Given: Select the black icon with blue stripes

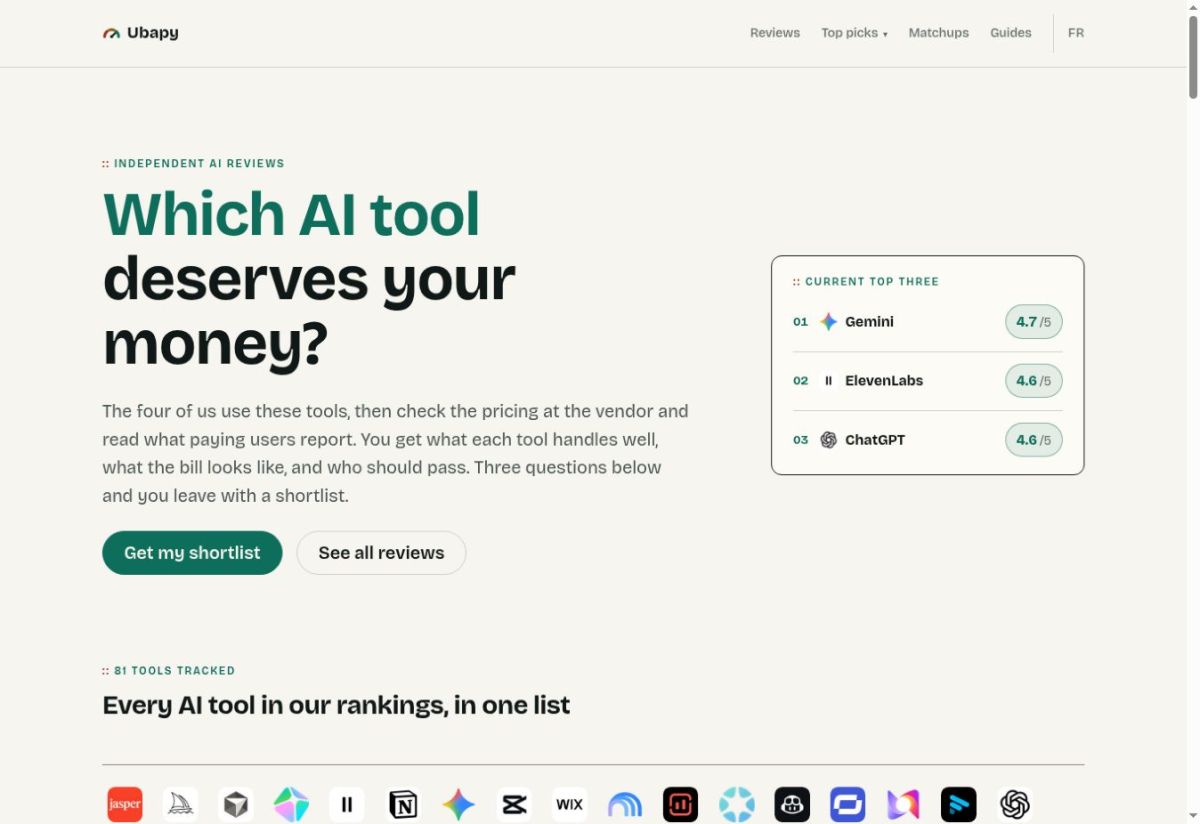Looking at the screenshot, I should click(x=958, y=804).
